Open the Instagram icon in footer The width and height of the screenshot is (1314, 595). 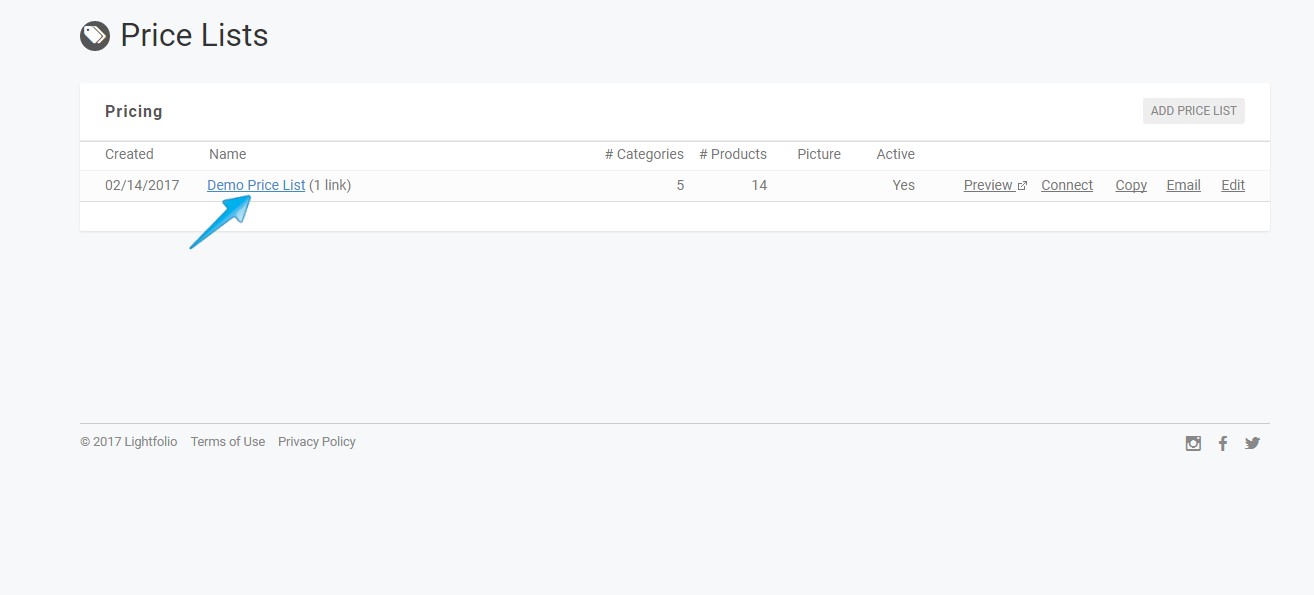1193,443
